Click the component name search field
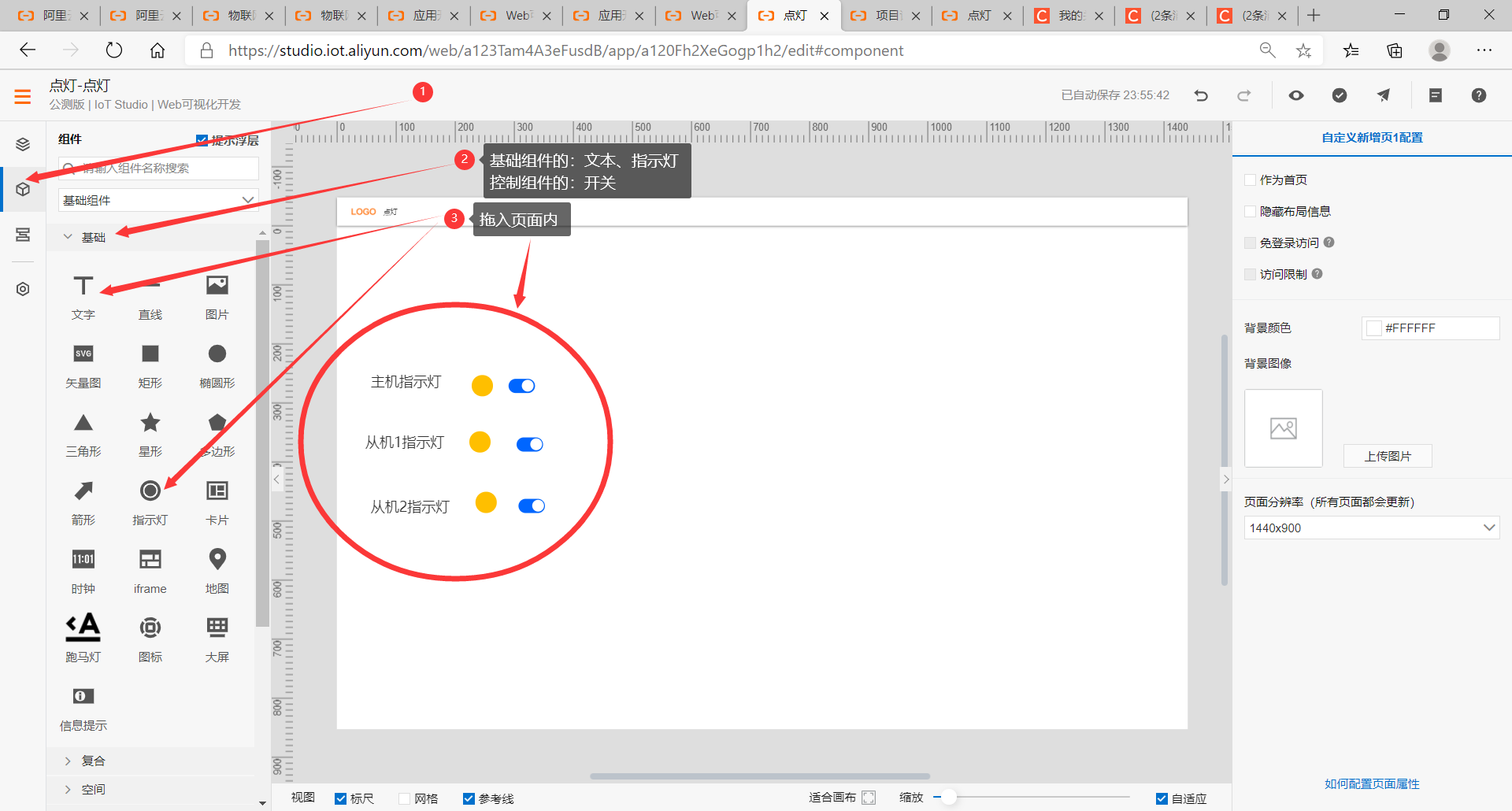Viewport: 1512px width, 811px height. coord(158,168)
